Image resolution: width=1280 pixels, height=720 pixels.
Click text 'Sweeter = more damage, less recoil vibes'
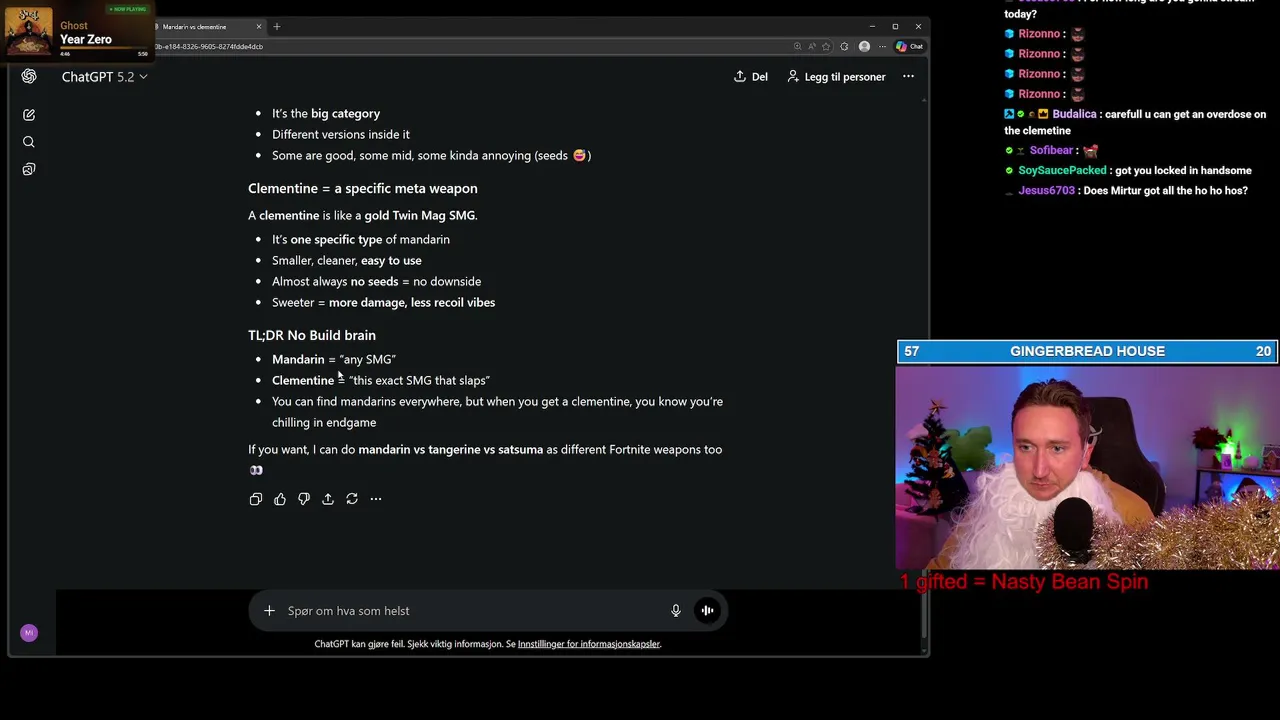click(x=383, y=302)
